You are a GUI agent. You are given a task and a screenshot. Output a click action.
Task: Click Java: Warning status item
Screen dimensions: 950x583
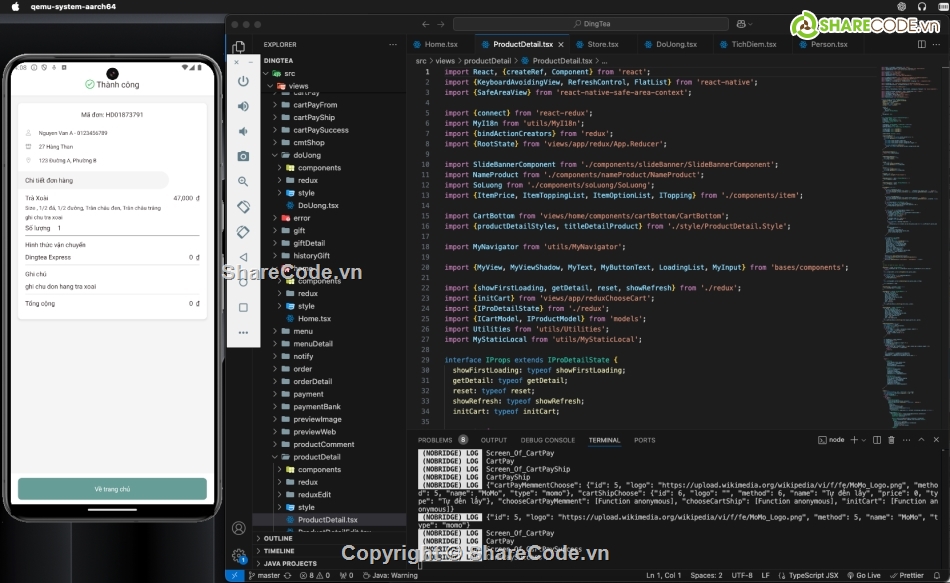point(390,576)
